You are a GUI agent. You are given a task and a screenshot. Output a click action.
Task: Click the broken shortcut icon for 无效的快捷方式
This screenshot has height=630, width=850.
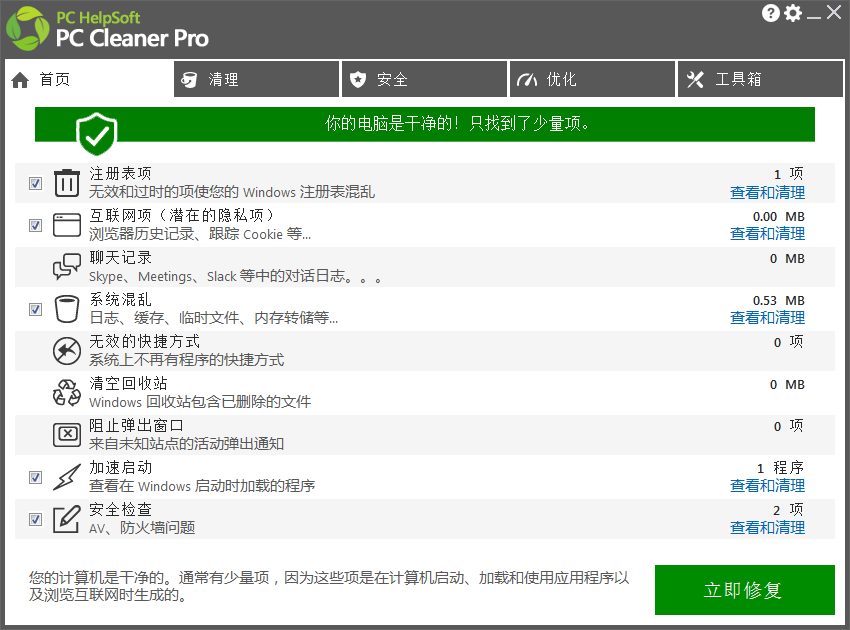[67, 351]
